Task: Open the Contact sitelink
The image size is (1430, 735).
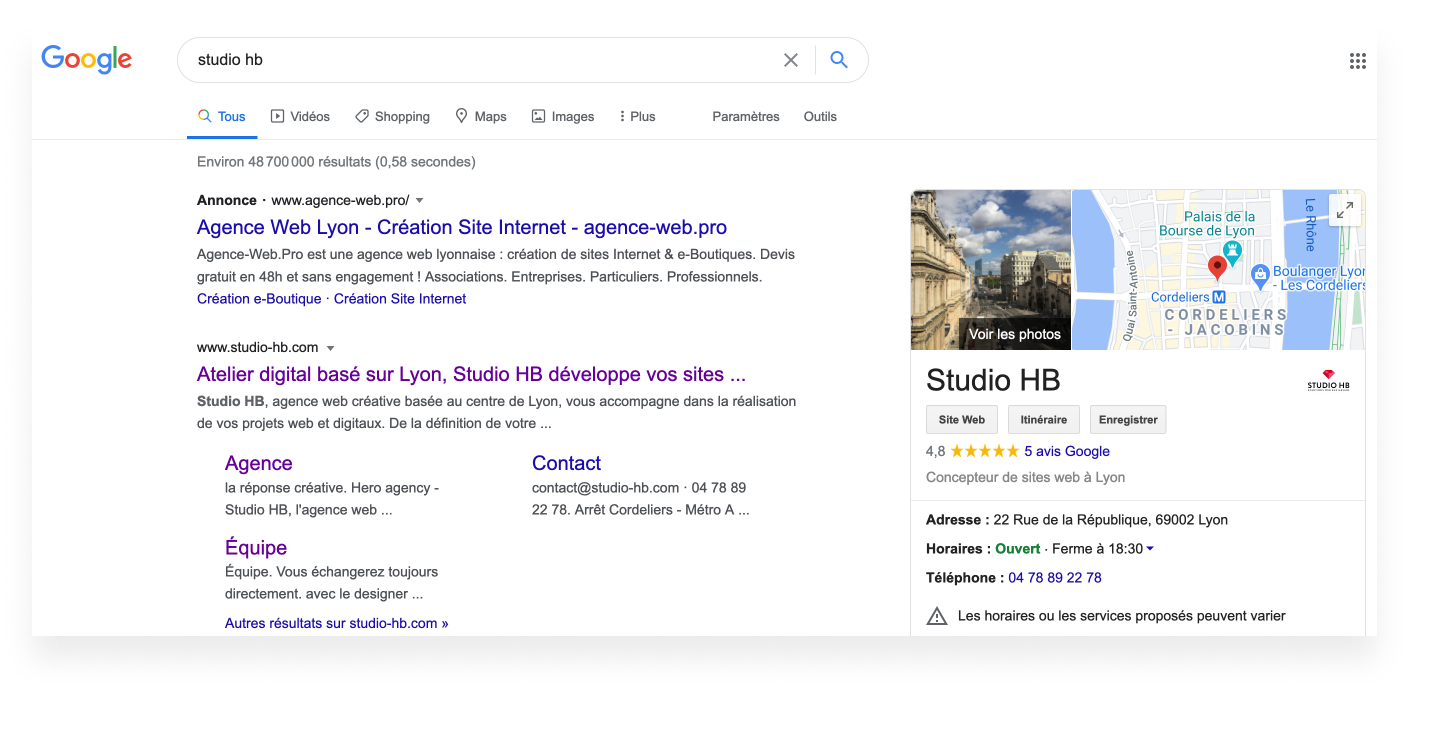Action: [x=566, y=463]
